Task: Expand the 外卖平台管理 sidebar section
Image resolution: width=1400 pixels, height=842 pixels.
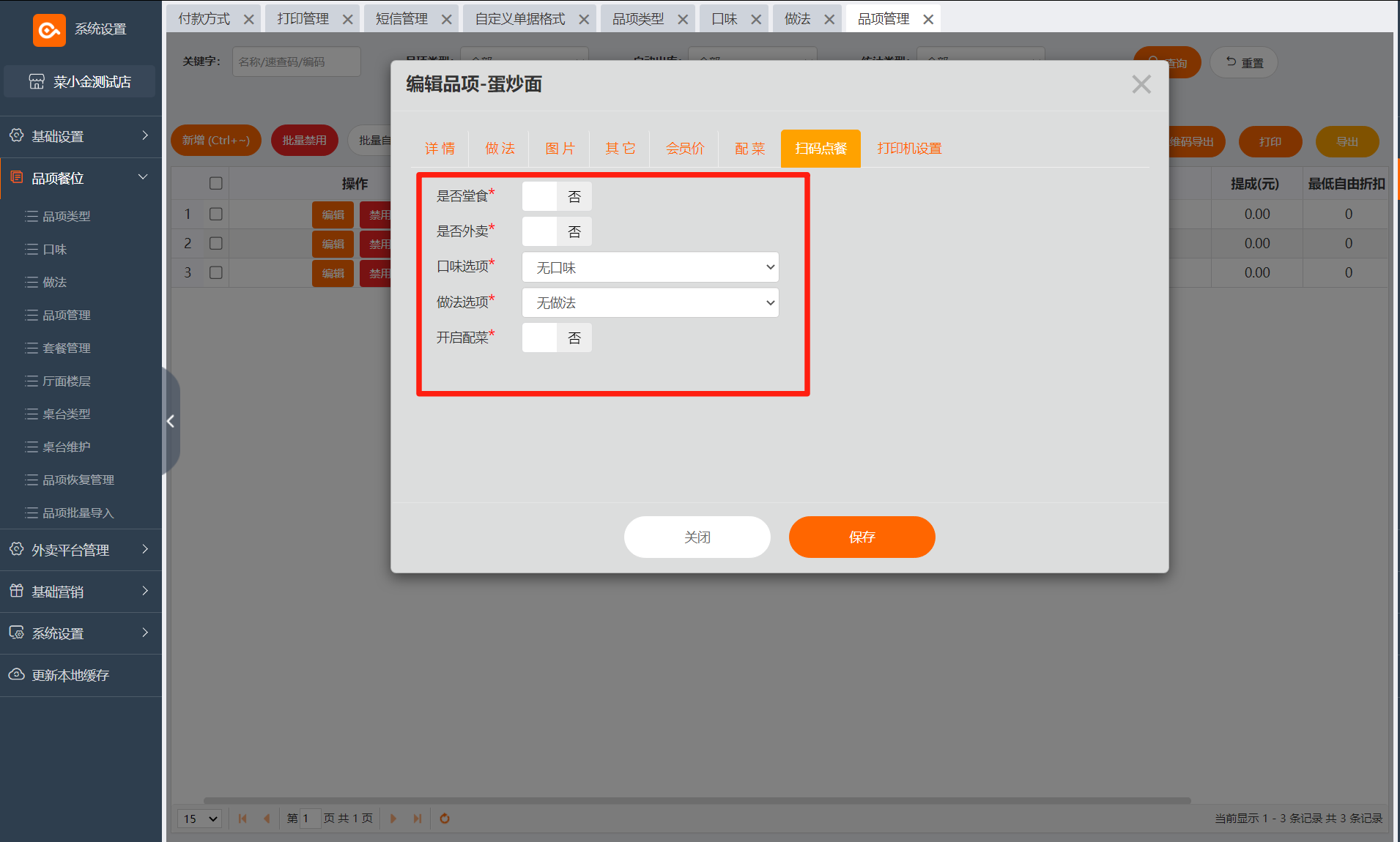Action: (x=145, y=549)
